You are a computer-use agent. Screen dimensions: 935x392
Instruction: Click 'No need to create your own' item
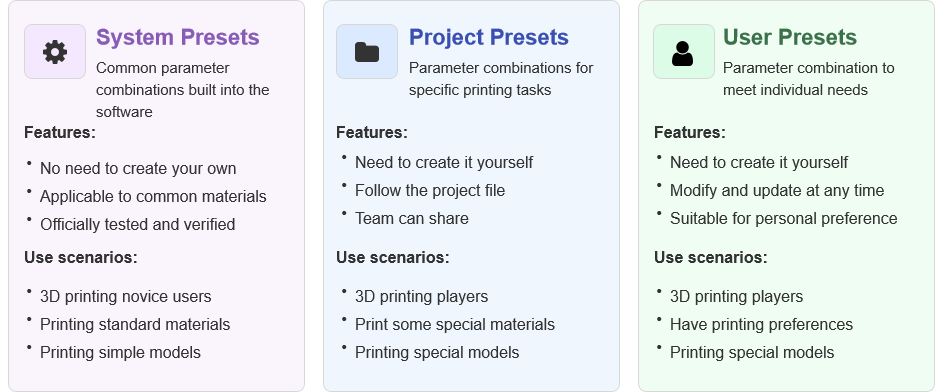pyautogui.click(x=138, y=169)
